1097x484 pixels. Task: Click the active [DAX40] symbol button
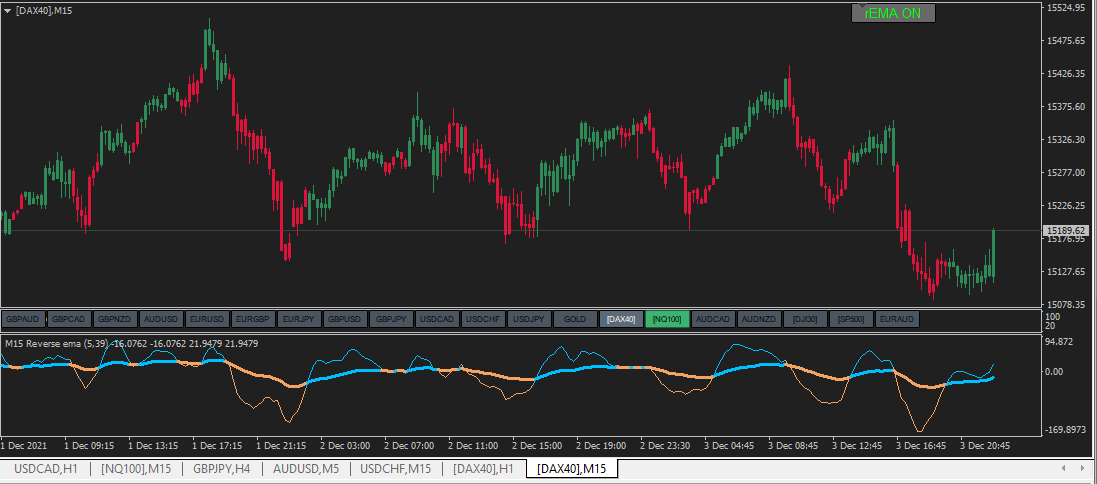[621, 319]
